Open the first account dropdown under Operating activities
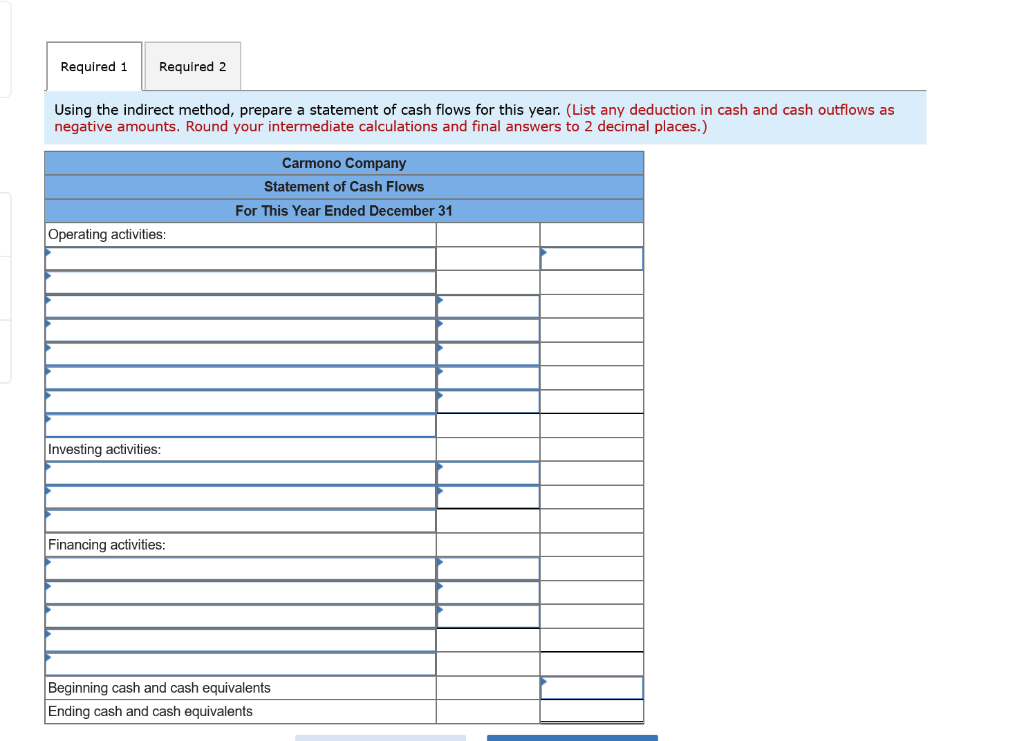This screenshot has width=1024, height=741. [240, 258]
